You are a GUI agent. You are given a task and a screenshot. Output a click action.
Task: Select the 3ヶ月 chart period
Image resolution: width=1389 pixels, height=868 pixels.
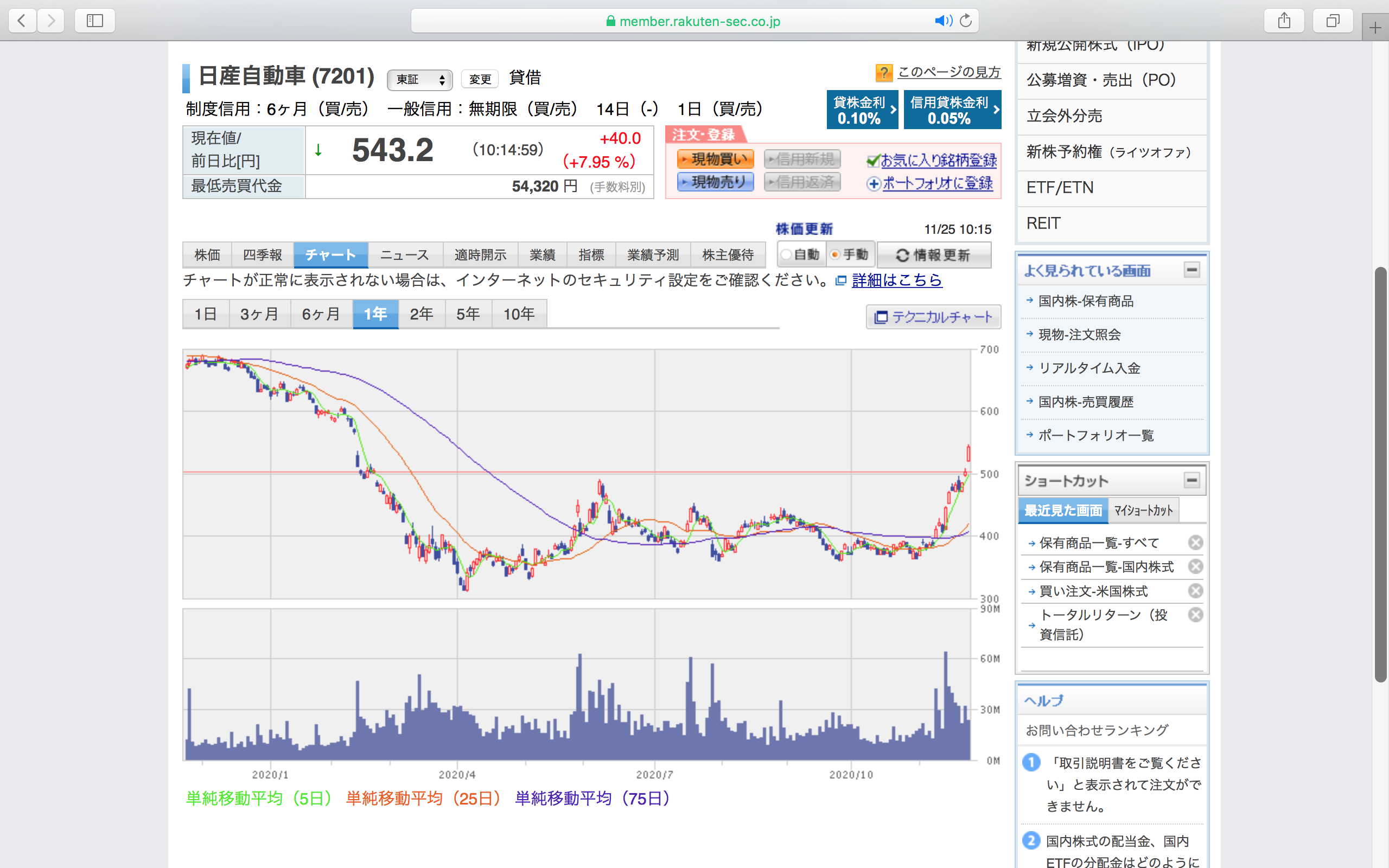point(259,314)
